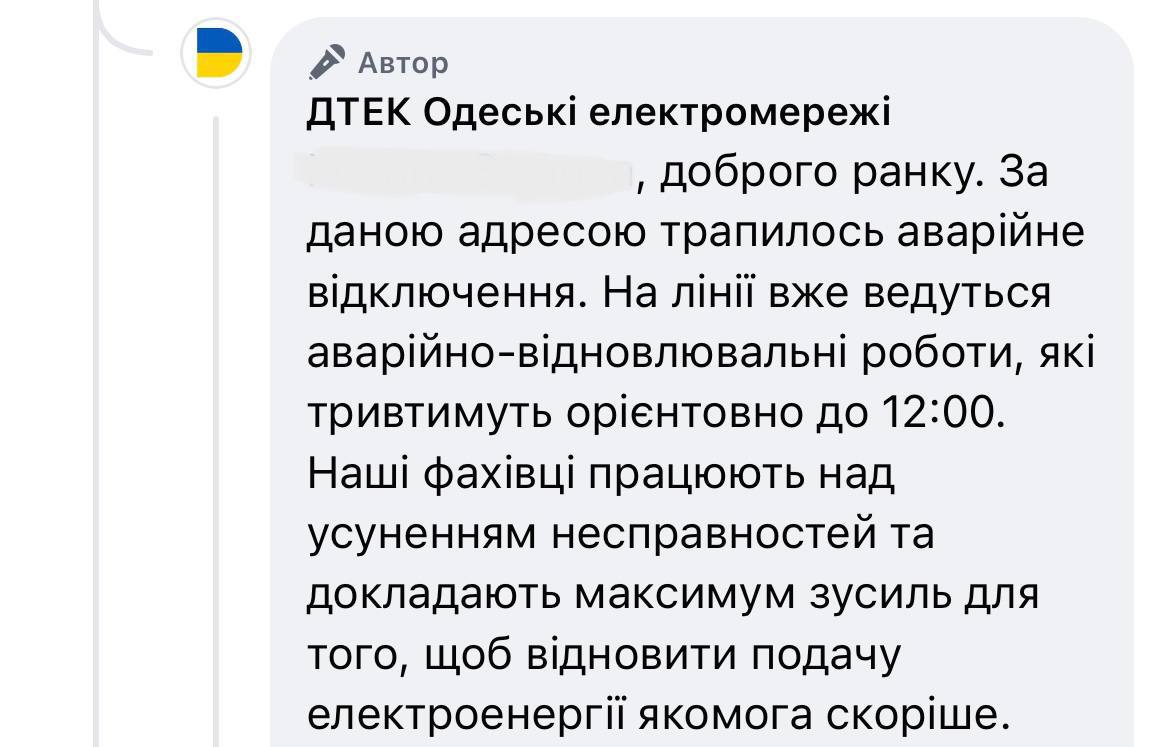The image size is (1169, 747).
Task: Click the word "усуненням" in the comment
Action: pyautogui.click(x=421, y=534)
